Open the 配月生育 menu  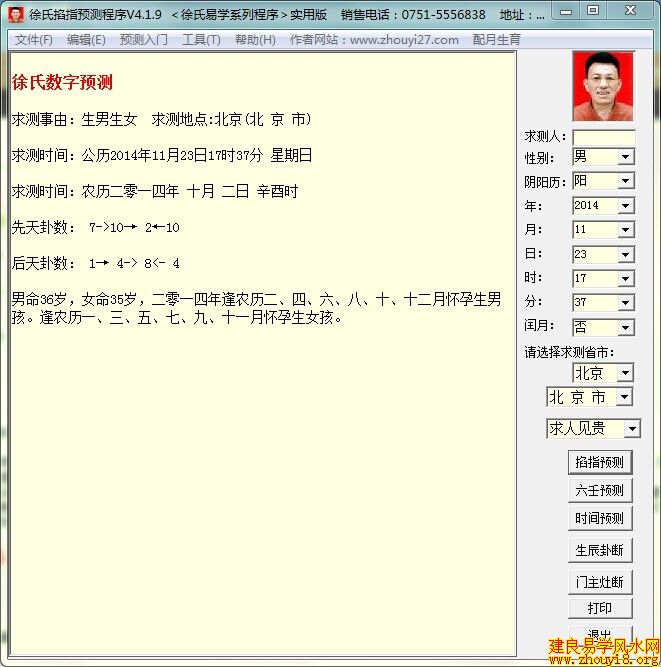pos(496,40)
